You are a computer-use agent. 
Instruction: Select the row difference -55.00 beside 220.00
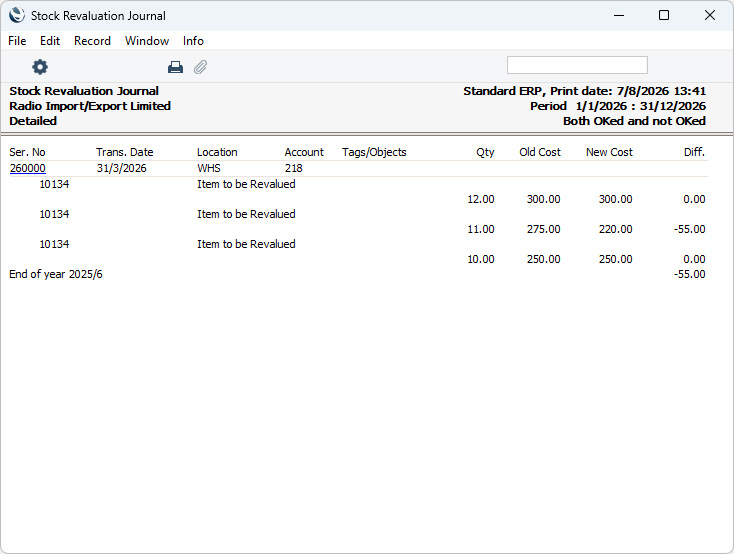click(690, 229)
